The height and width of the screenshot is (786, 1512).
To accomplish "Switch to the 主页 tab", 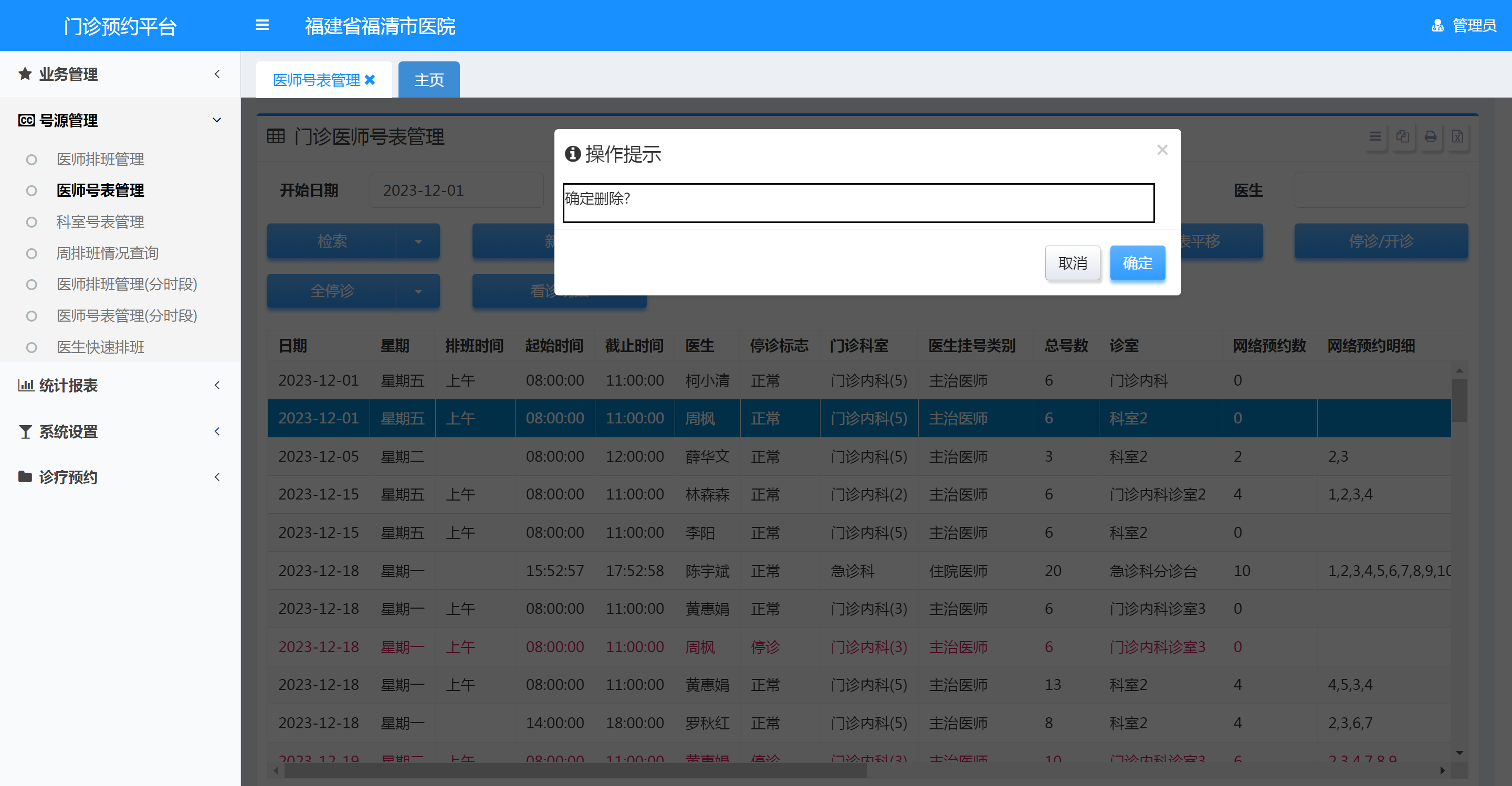I will tap(428, 80).
